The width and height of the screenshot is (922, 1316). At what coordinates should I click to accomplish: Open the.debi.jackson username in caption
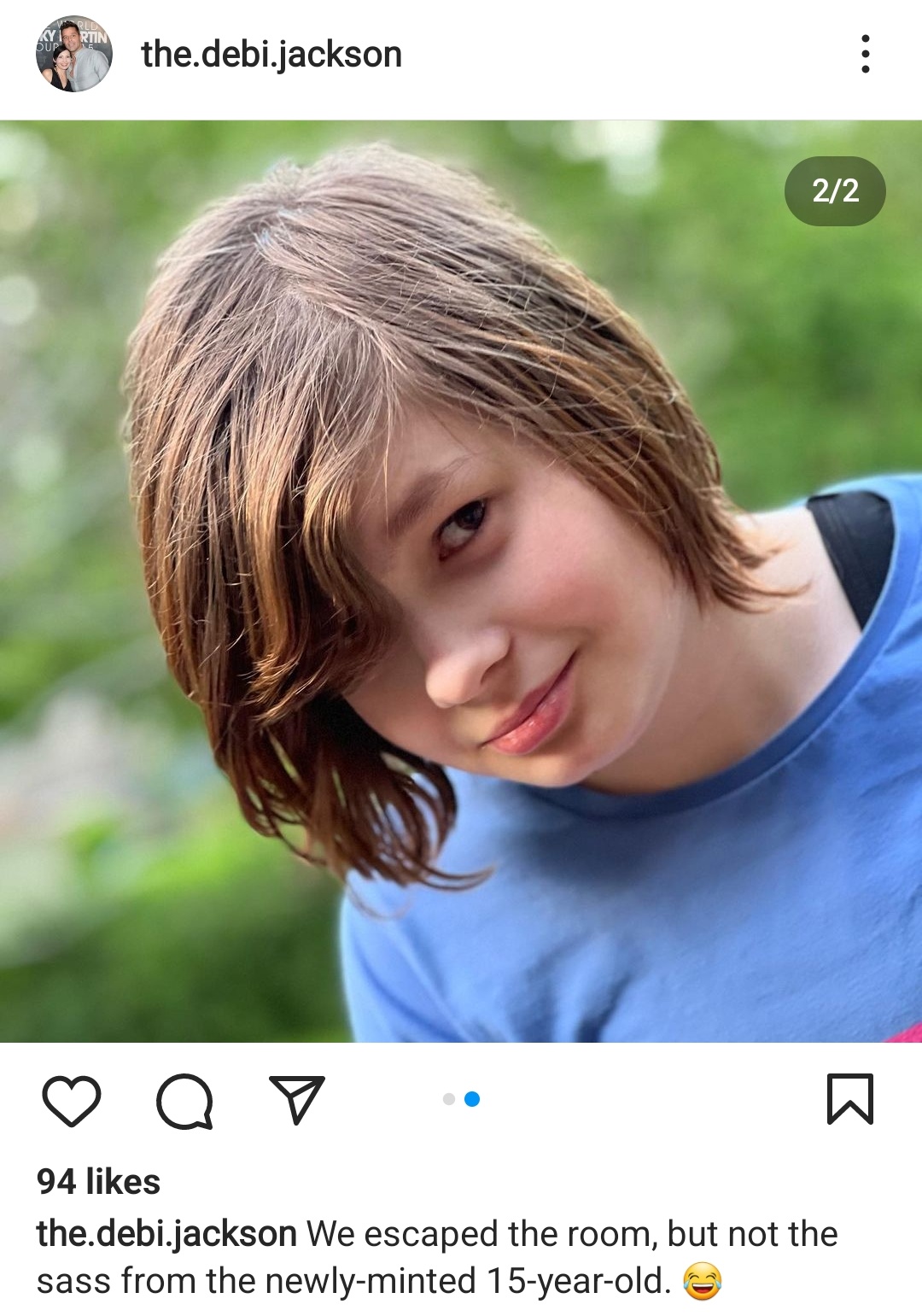click(166, 1235)
